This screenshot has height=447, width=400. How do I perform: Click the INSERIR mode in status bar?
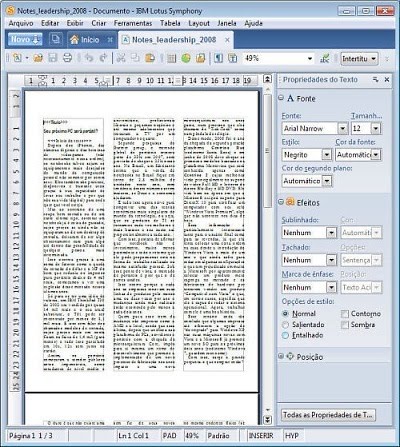[261, 436]
